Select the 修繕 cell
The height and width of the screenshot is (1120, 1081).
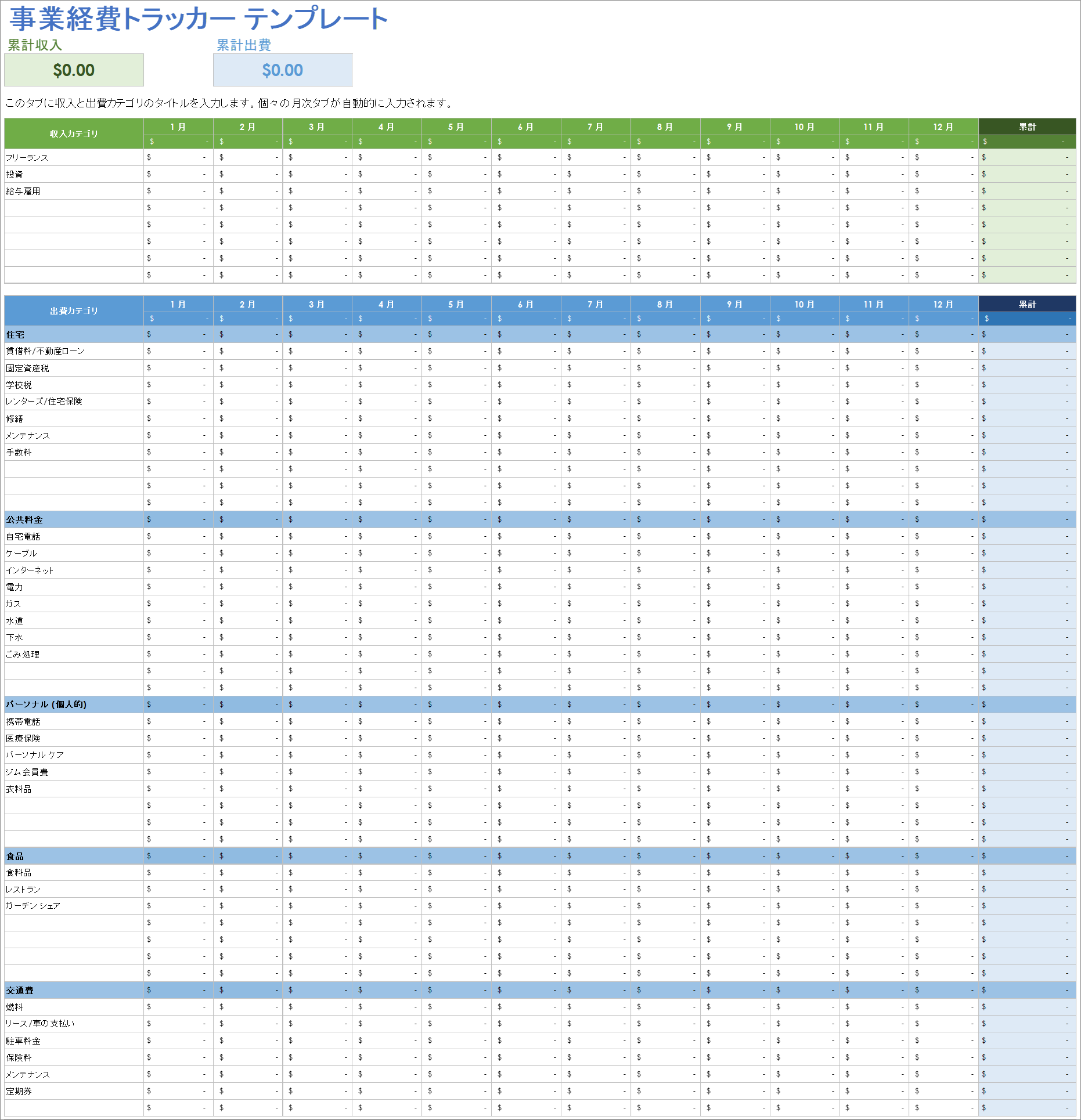tap(74, 418)
